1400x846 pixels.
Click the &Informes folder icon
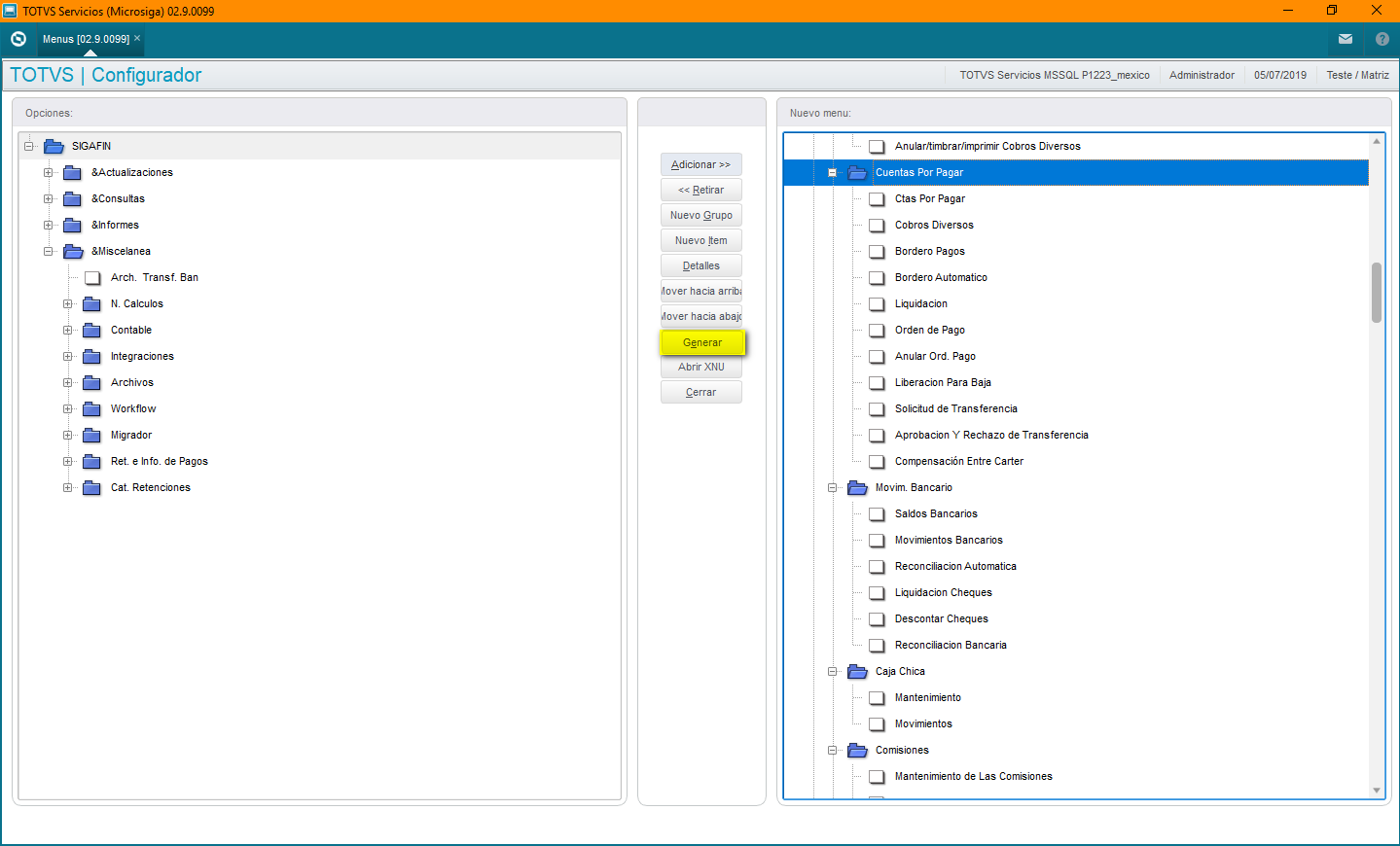tap(72, 225)
